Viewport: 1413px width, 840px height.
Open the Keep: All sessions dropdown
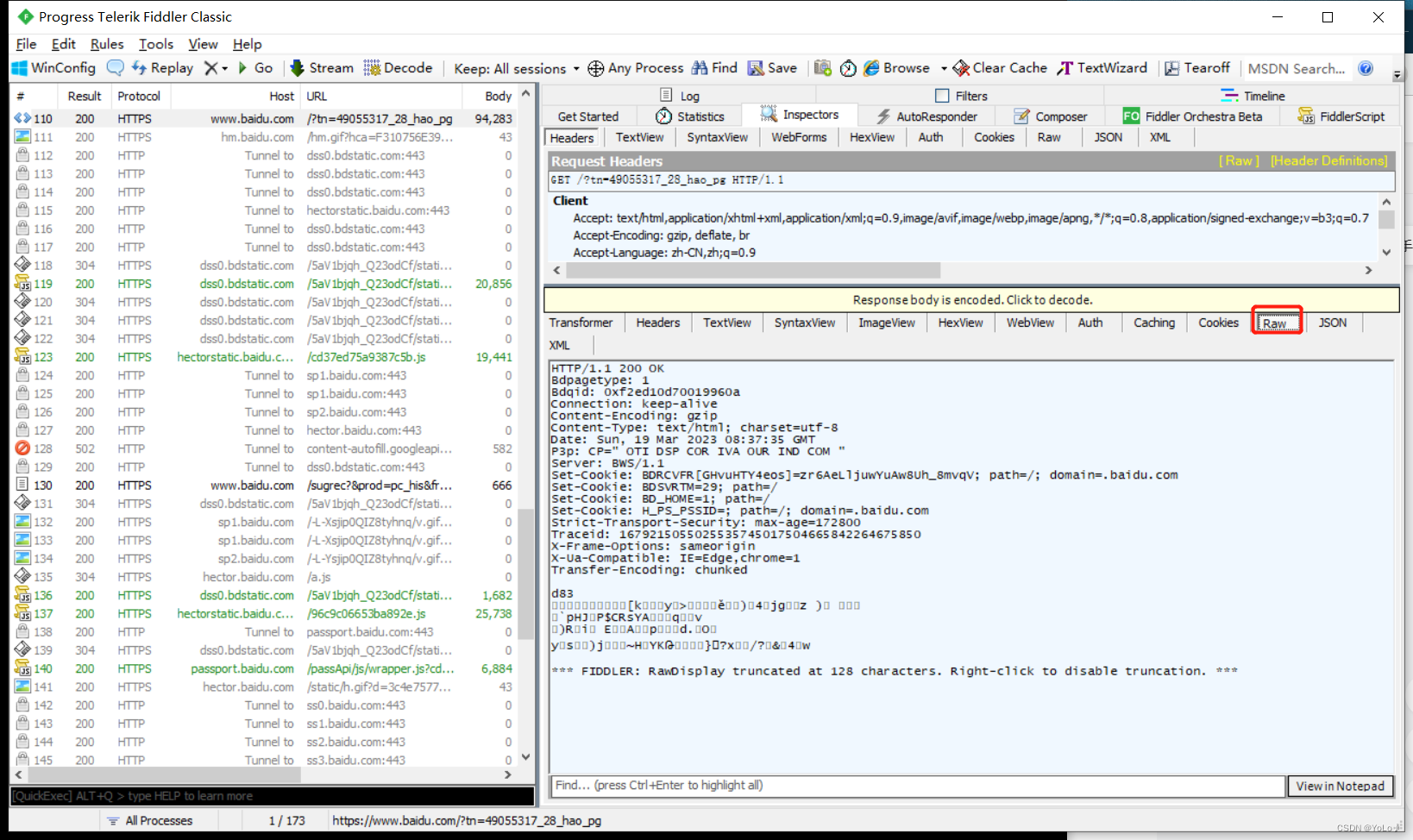(517, 69)
